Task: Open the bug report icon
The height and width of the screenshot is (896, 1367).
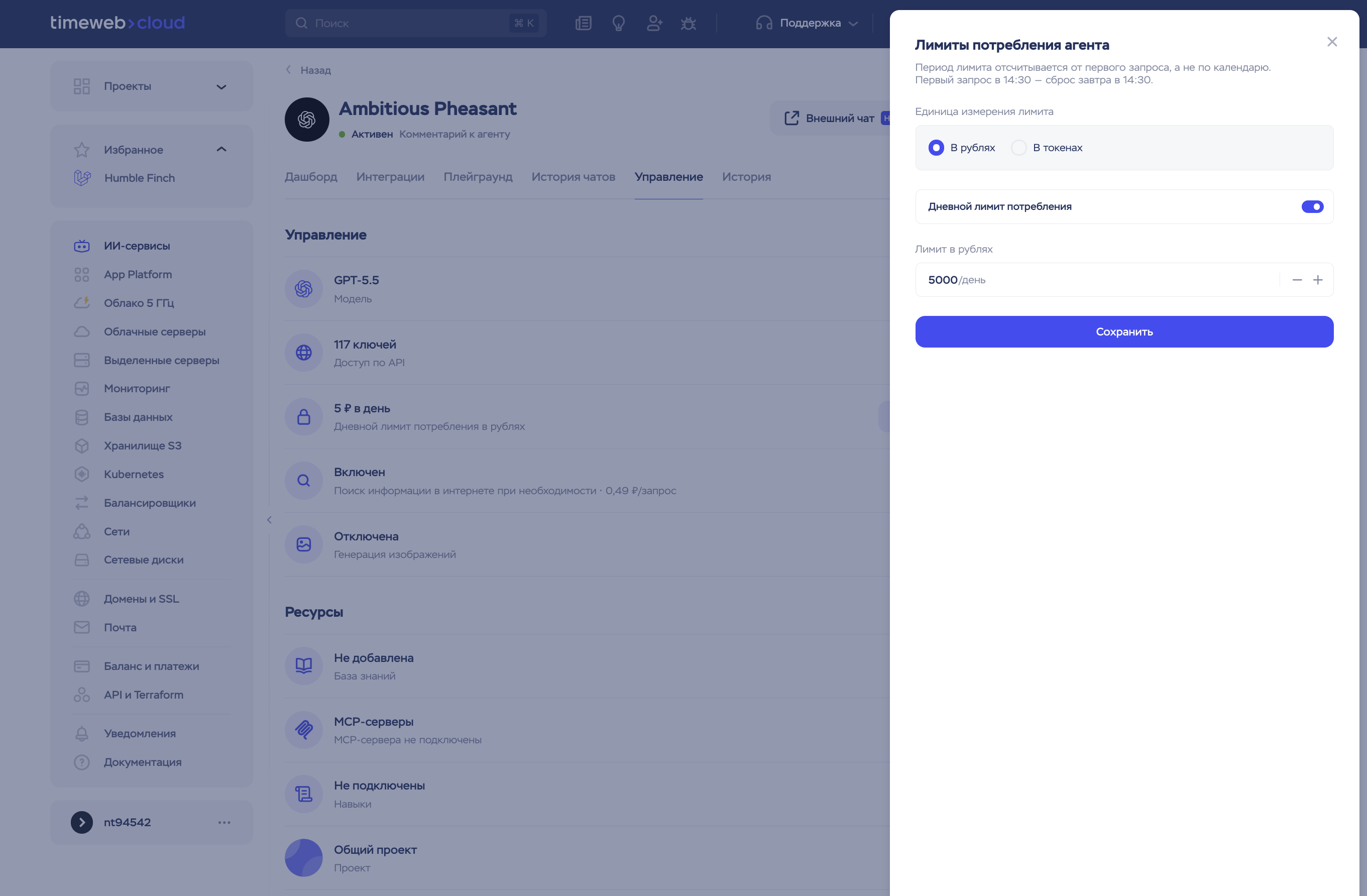Action: 688,23
